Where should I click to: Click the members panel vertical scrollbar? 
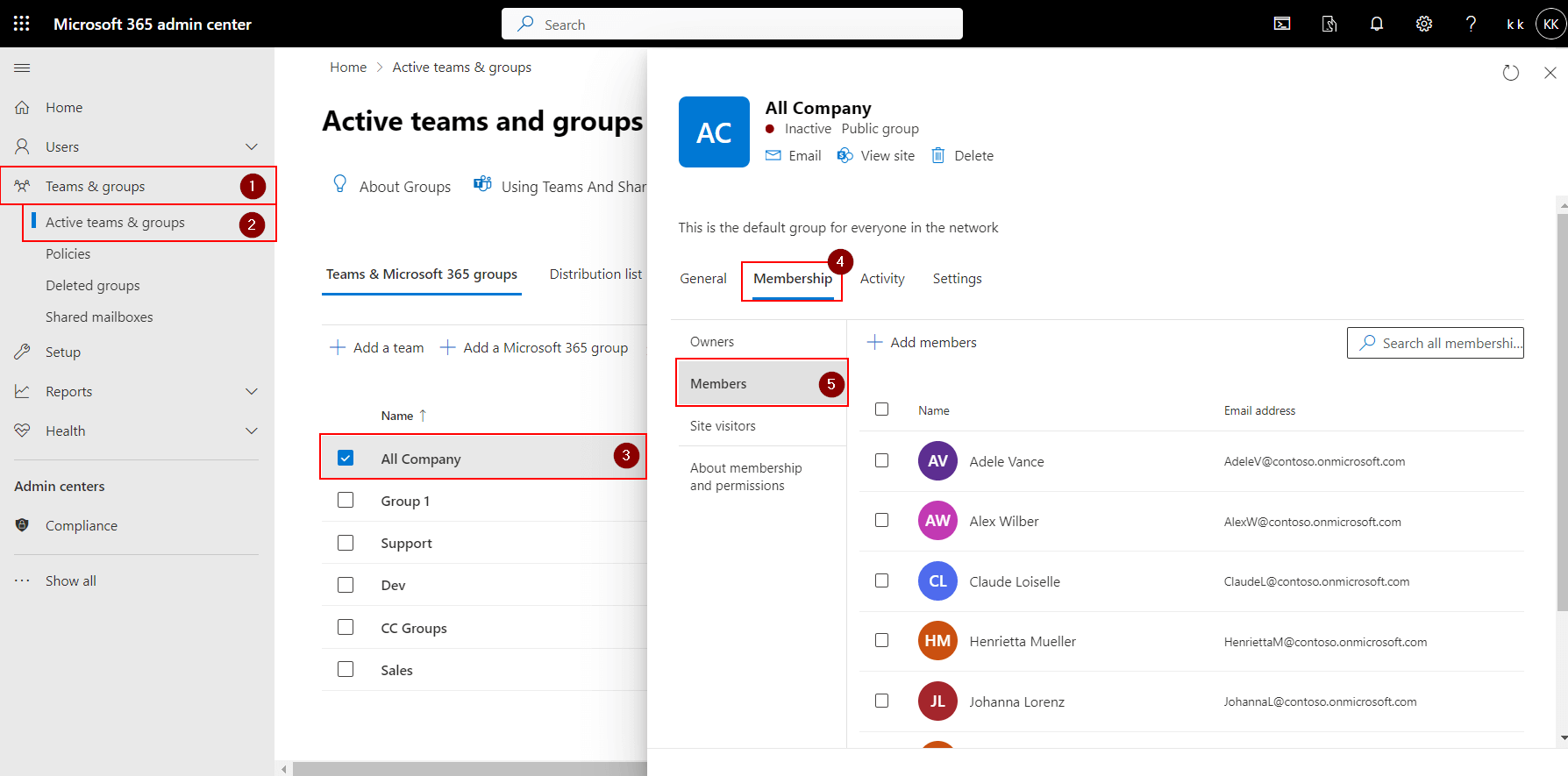[1562, 412]
